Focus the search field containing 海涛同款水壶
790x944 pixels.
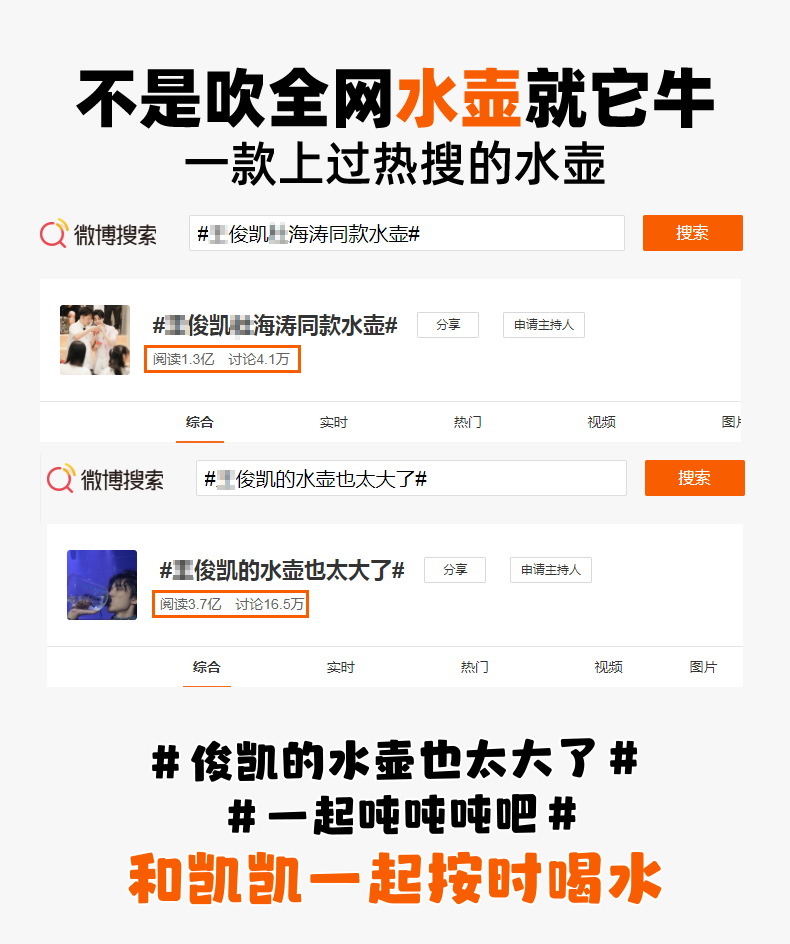[x=406, y=233]
